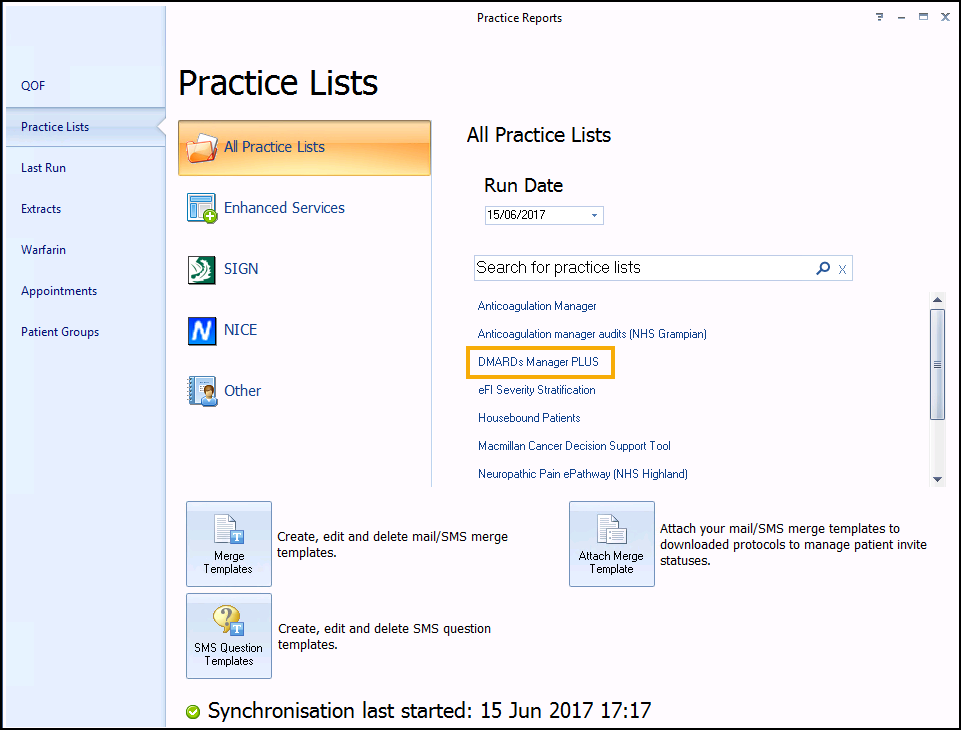Click the Search for practice lists field
961x730 pixels.
click(x=640, y=268)
